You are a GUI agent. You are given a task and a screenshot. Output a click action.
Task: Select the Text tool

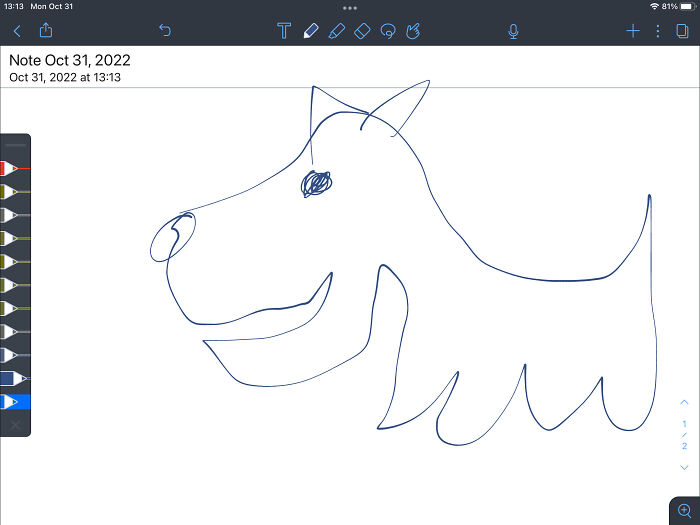click(x=284, y=31)
